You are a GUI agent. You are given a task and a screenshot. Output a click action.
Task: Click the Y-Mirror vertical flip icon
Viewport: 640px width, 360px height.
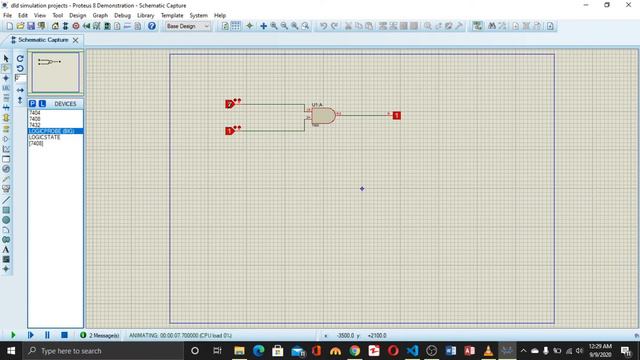click(20, 100)
